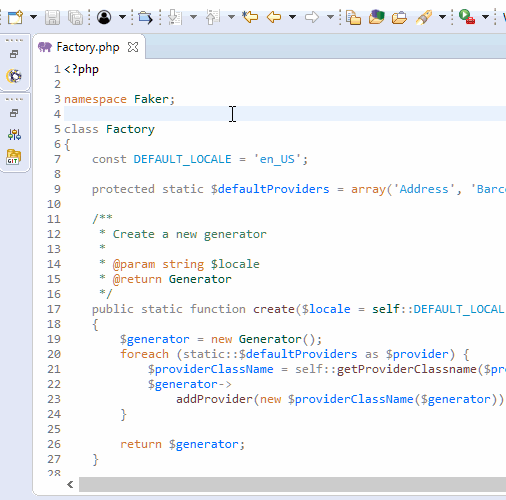This screenshot has width=506, height=500.
Task: Click the Search flashlight icon
Action: coord(424,17)
